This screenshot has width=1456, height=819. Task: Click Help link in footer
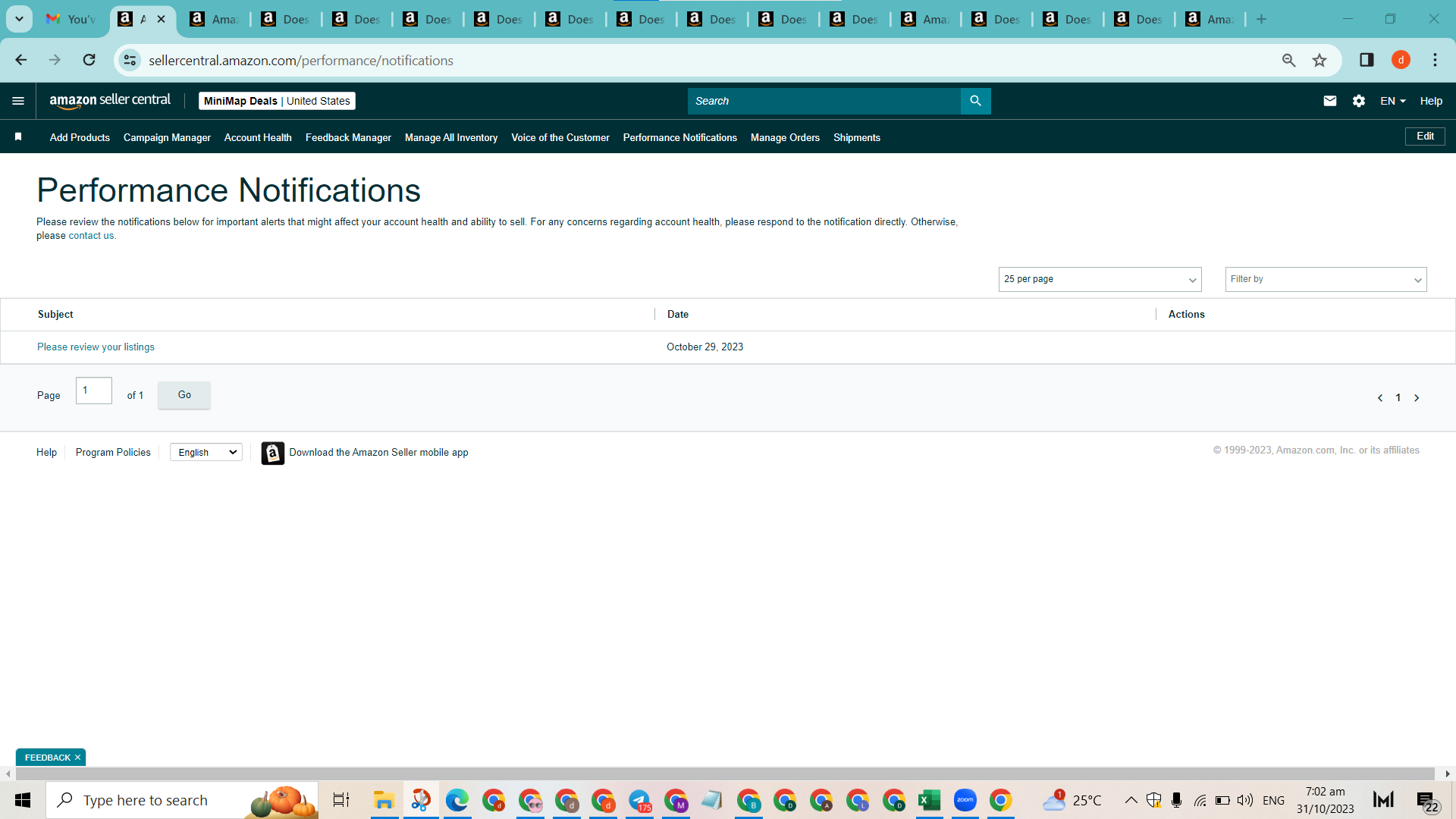(46, 452)
